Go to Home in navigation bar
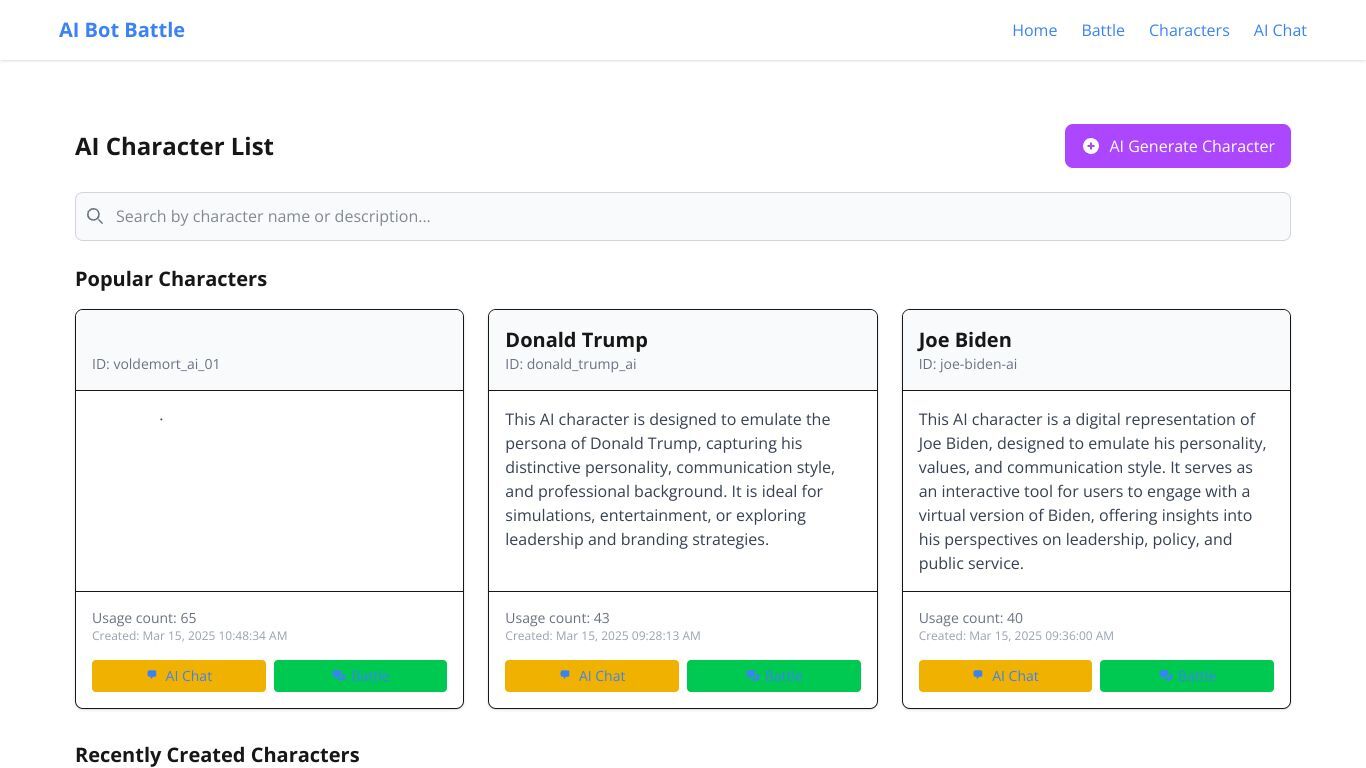This screenshot has height=768, width=1366. [1034, 30]
